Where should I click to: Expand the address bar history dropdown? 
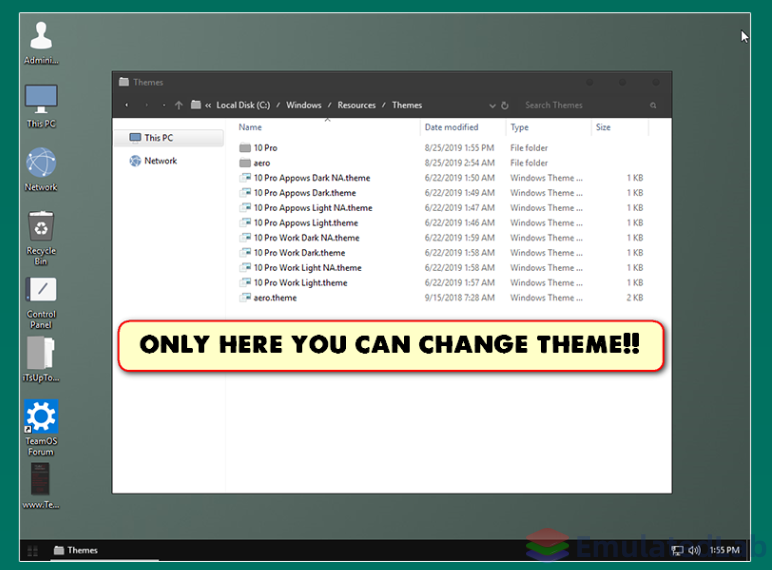point(492,105)
